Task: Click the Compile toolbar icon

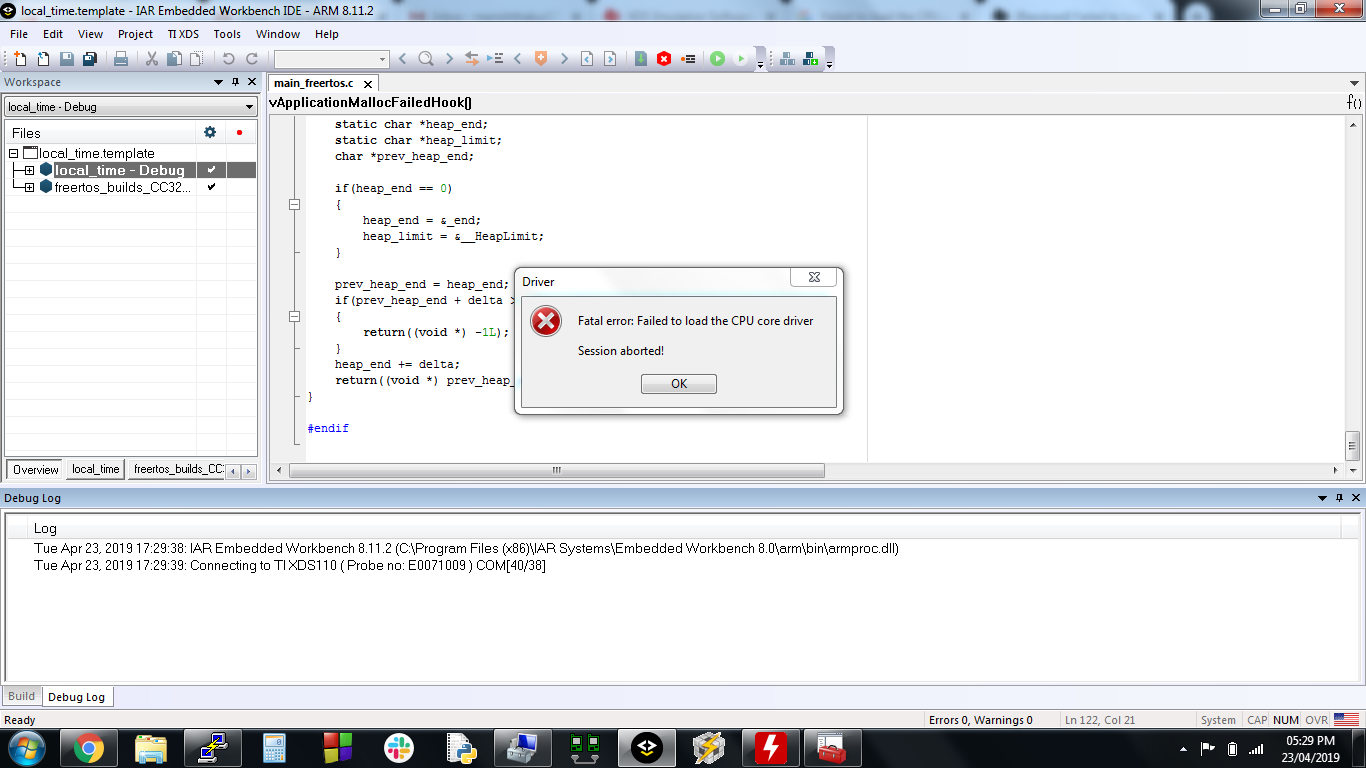Action: click(x=641, y=59)
